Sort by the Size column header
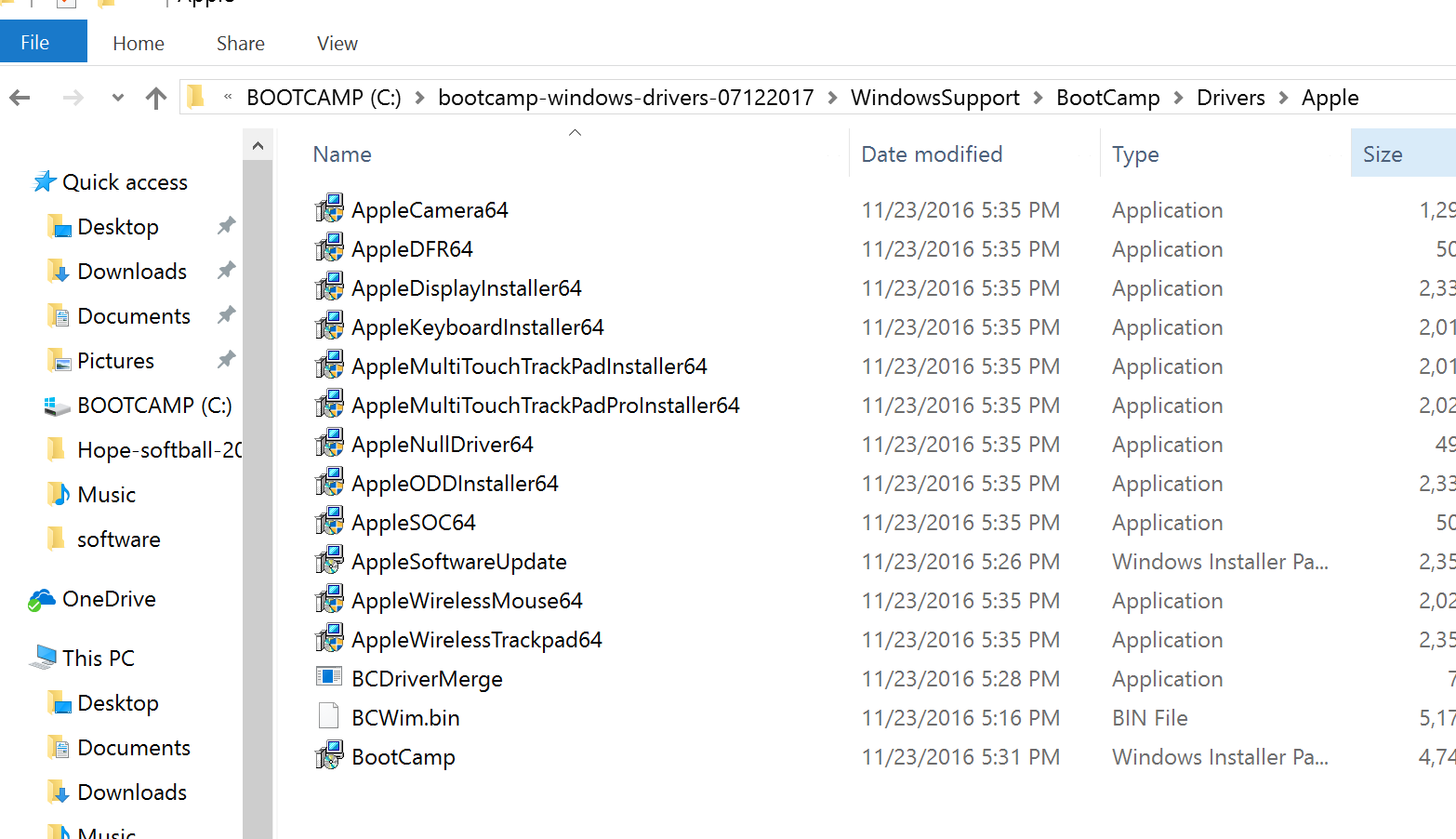1456x839 pixels. [1403, 153]
